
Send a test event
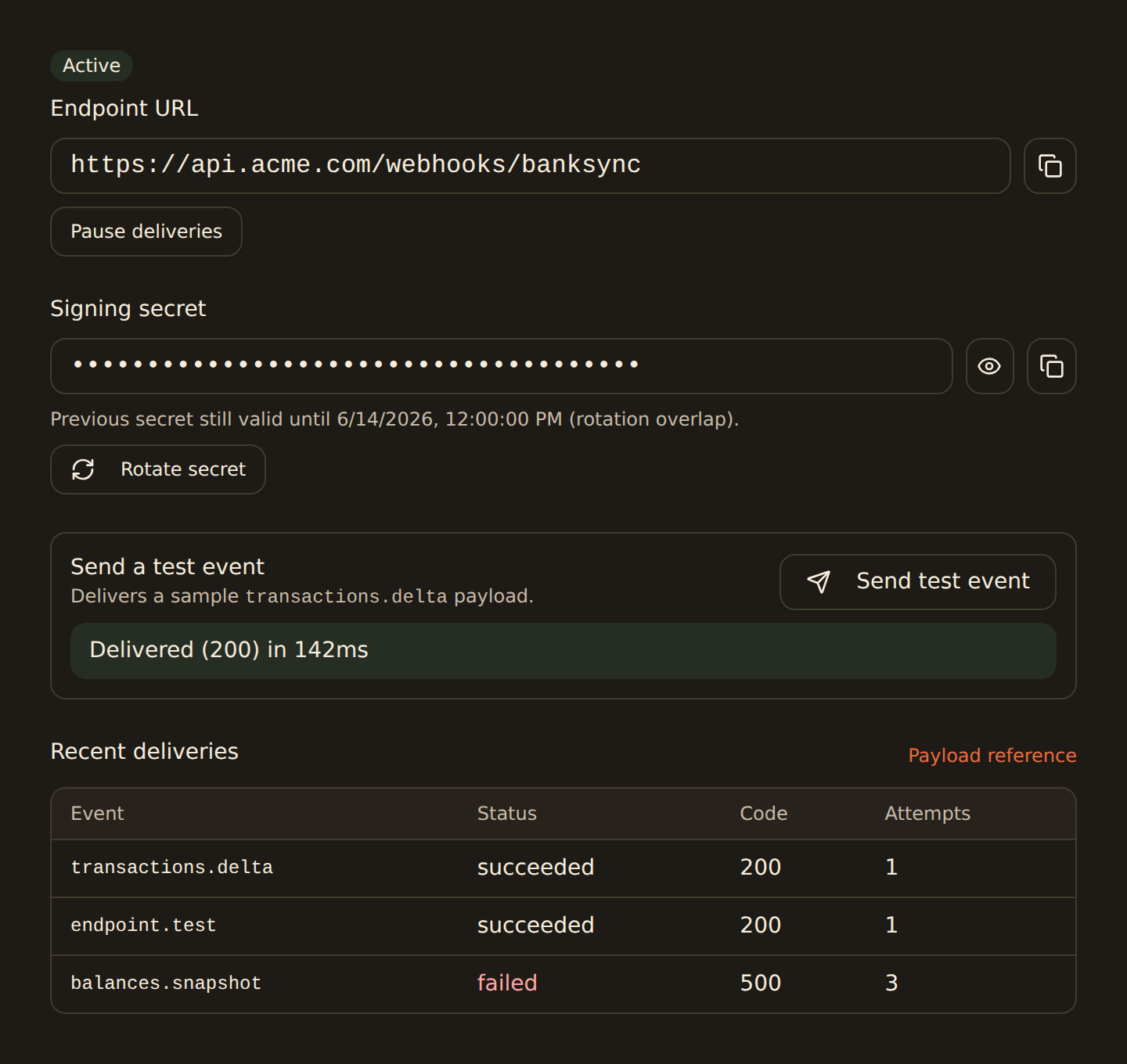tap(917, 582)
